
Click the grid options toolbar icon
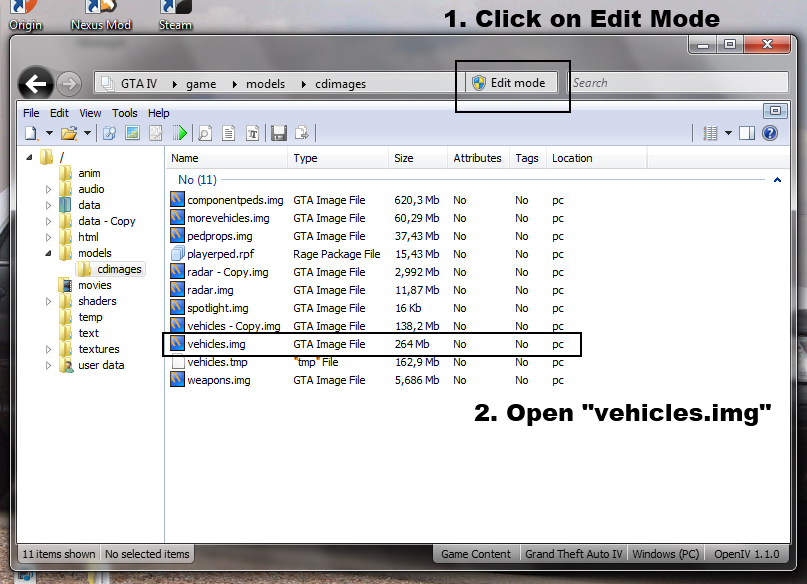click(155, 133)
